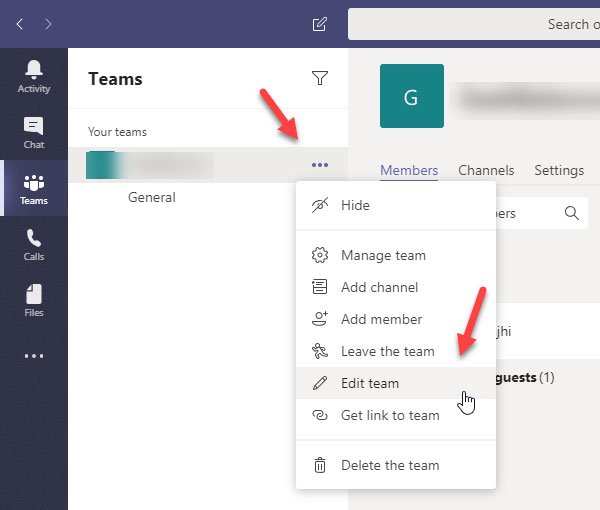Click the Delete trash can icon
Screen dimensions: 600x510
click(x=320, y=465)
